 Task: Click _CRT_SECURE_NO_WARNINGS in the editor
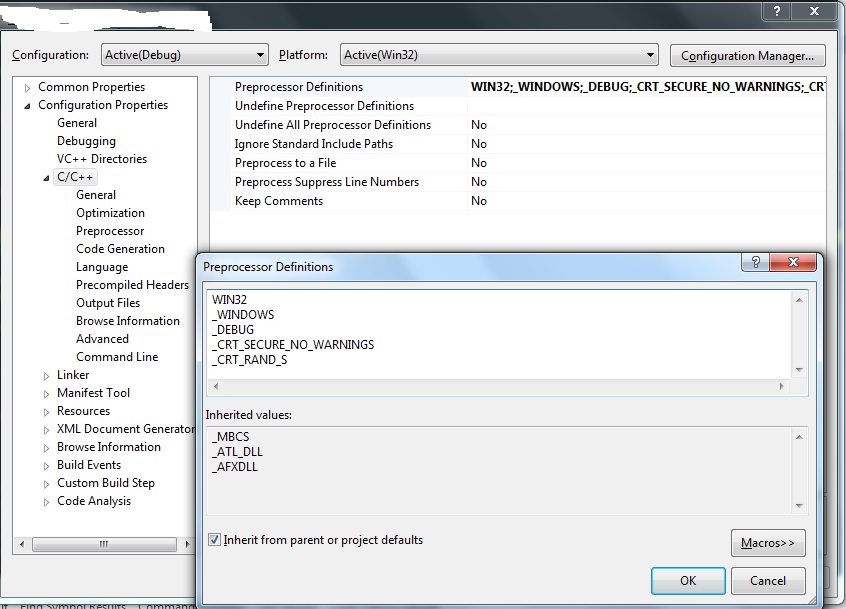pos(293,345)
